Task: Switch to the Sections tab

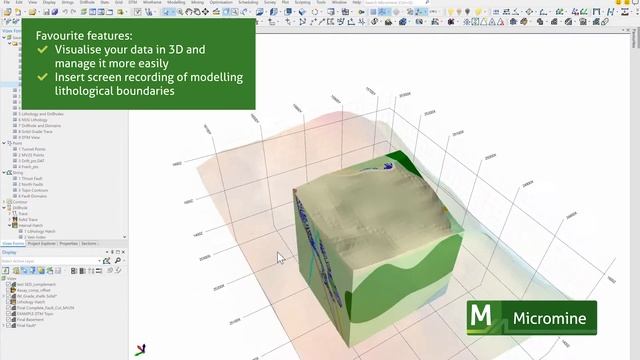Action: pyautogui.click(x=89, y=244)
